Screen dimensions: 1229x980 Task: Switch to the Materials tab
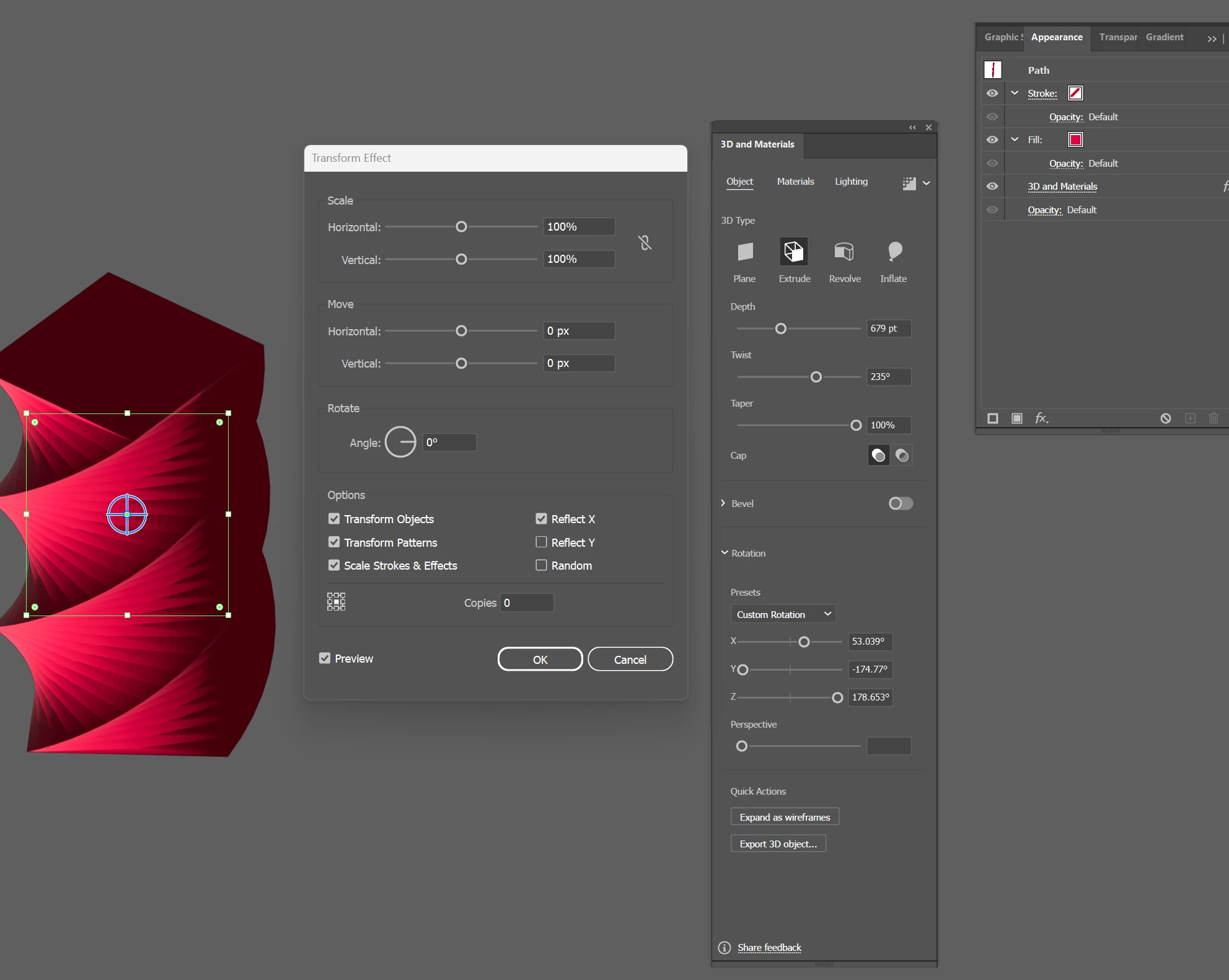tap(796, 182)
